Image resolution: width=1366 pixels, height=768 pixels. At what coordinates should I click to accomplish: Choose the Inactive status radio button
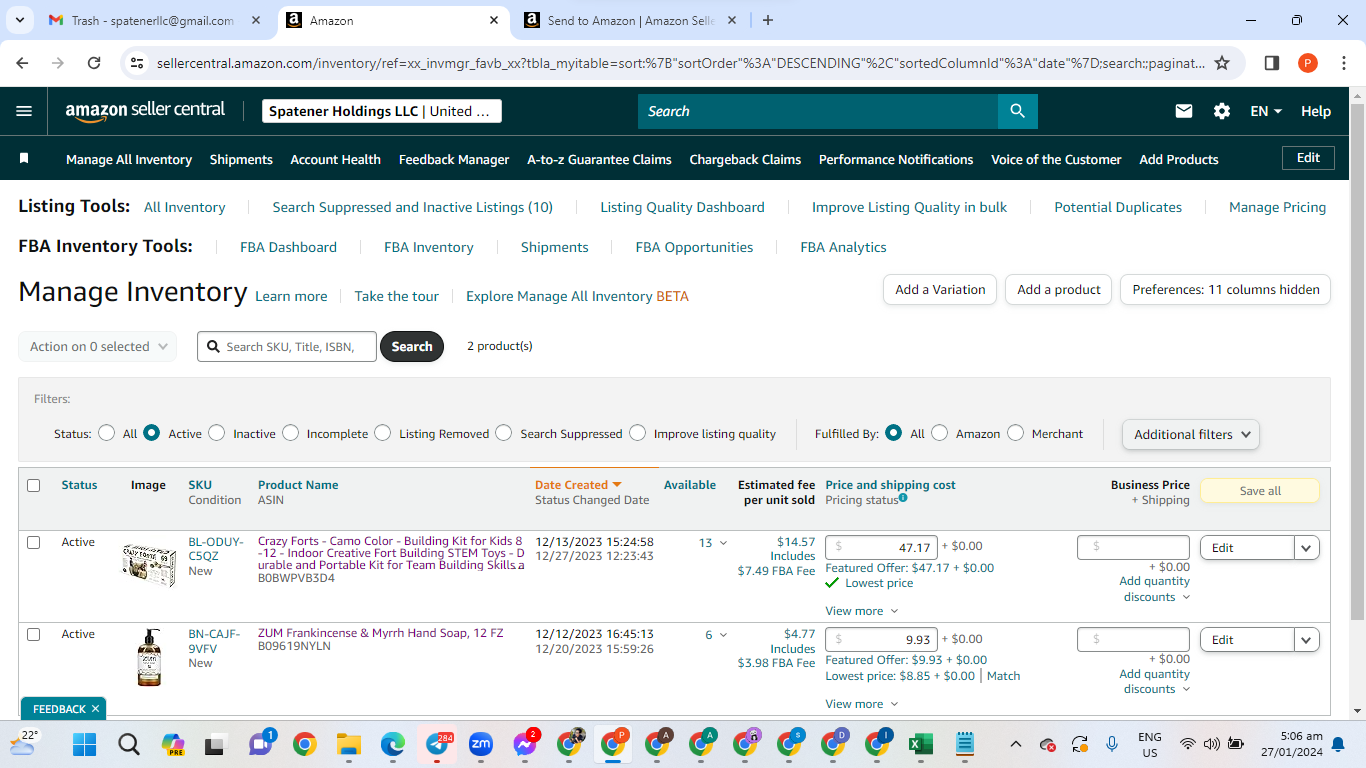pos(217,433)
